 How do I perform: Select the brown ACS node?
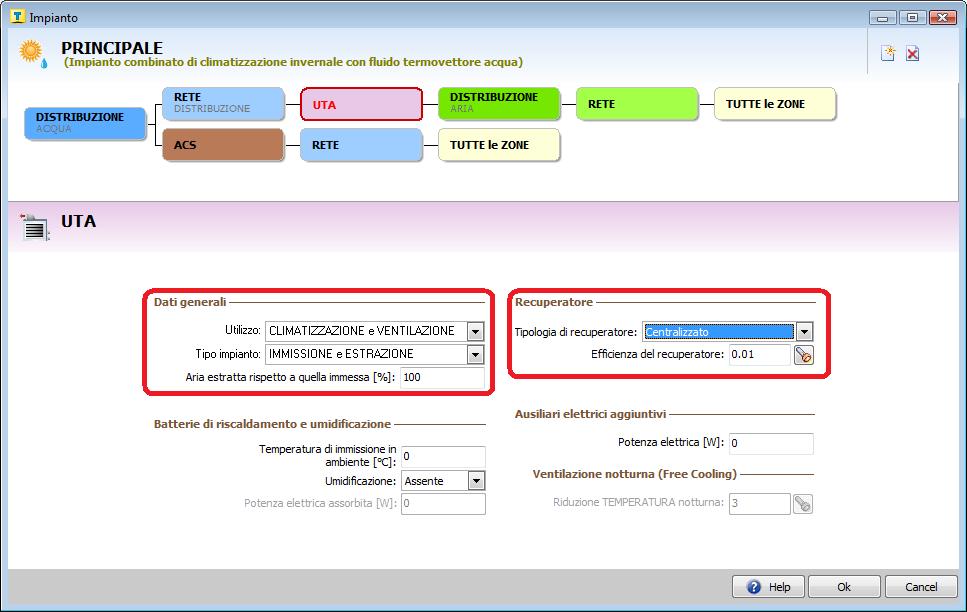(x=223, y=145)
